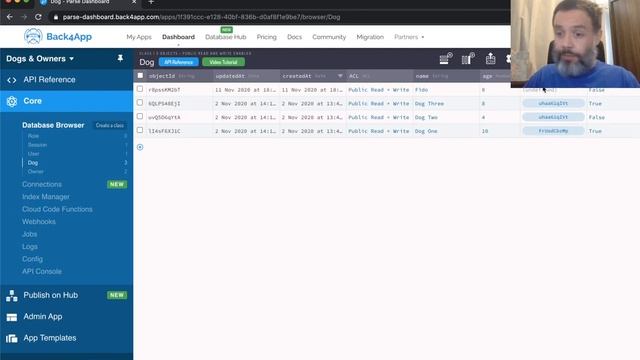640x360 pixels.
Task: Check the Dog Three row checkbox
Action: coord(140,103)
